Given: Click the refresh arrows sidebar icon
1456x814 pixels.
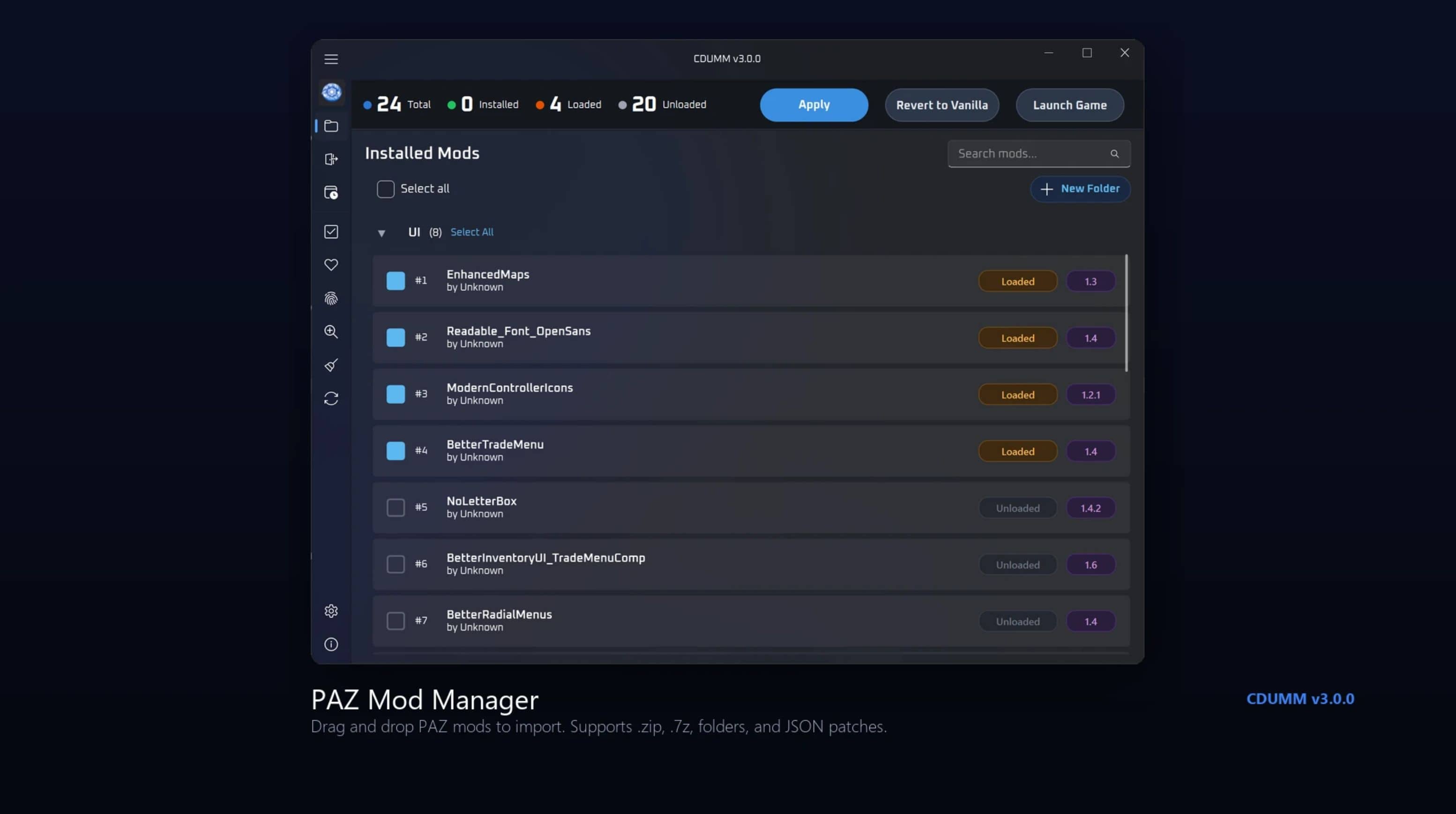Looking at the screenshot, I should coord(331,398).
